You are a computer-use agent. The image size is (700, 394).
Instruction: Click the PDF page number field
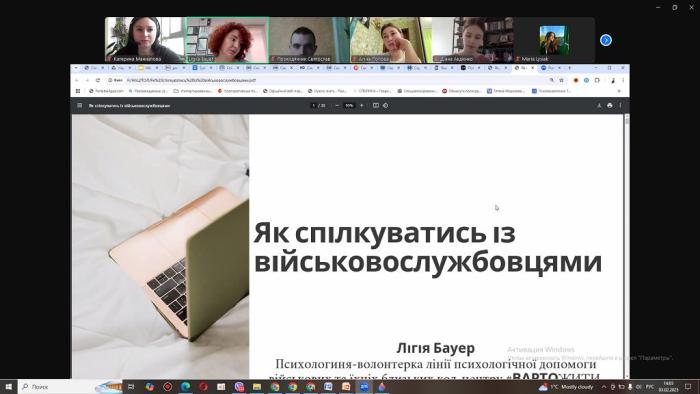pyautogui.click(x=313, y=106)
